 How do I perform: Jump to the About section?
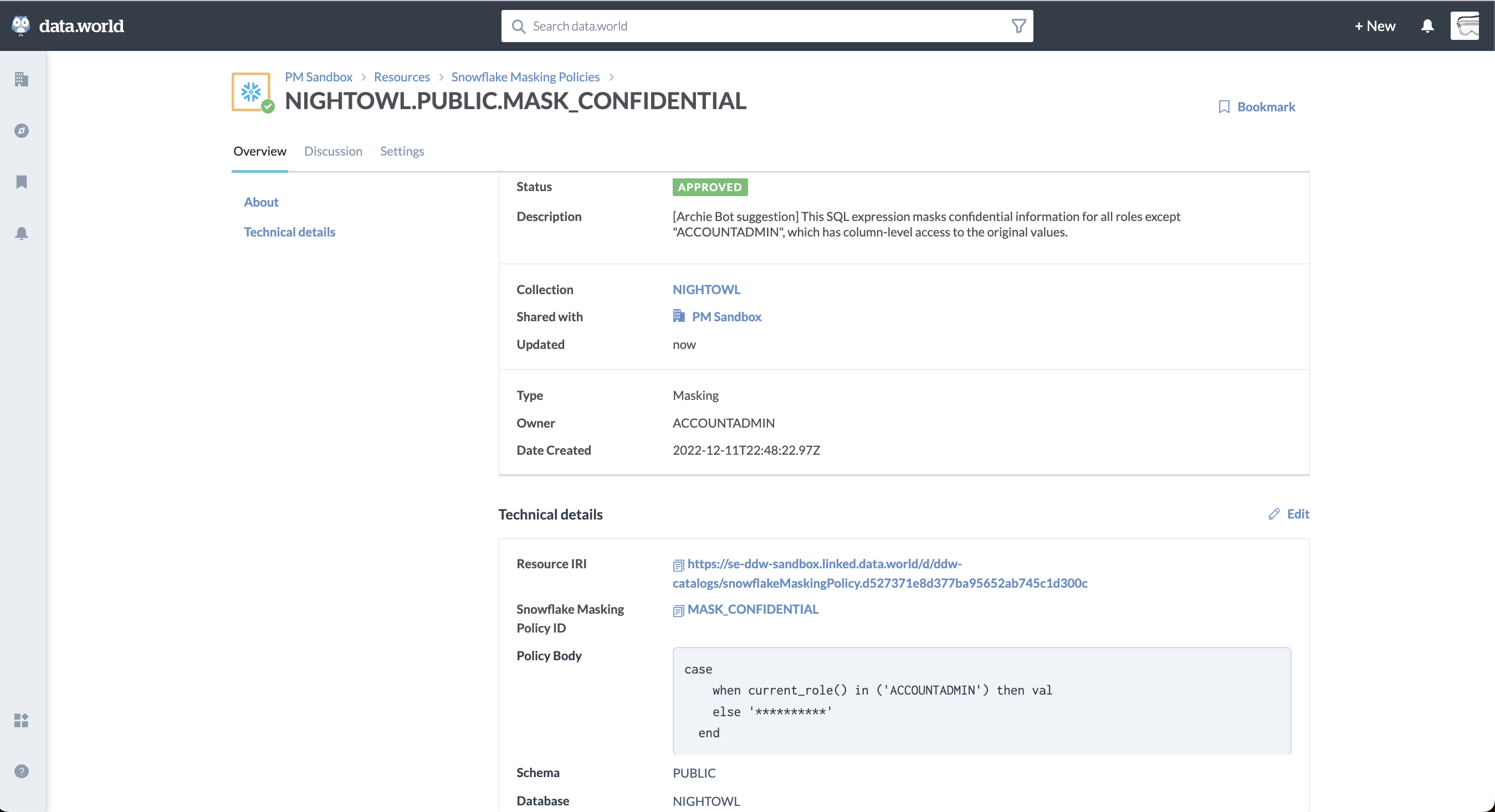(261, 202)
